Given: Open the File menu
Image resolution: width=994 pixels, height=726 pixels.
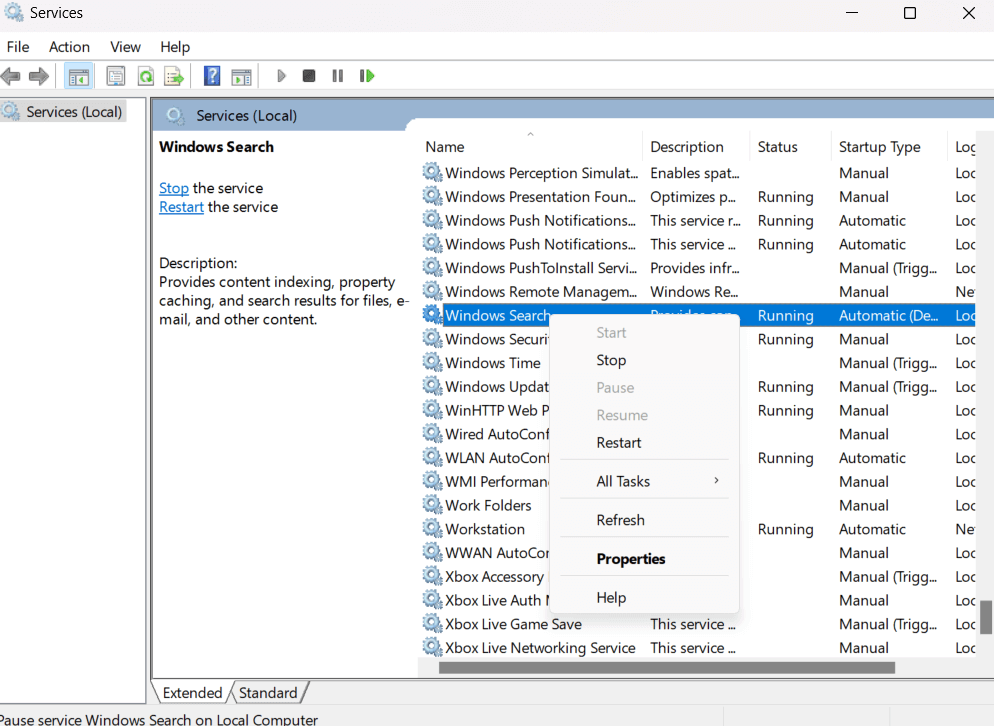Looking at the screenshot, I should tap(18, 47).
